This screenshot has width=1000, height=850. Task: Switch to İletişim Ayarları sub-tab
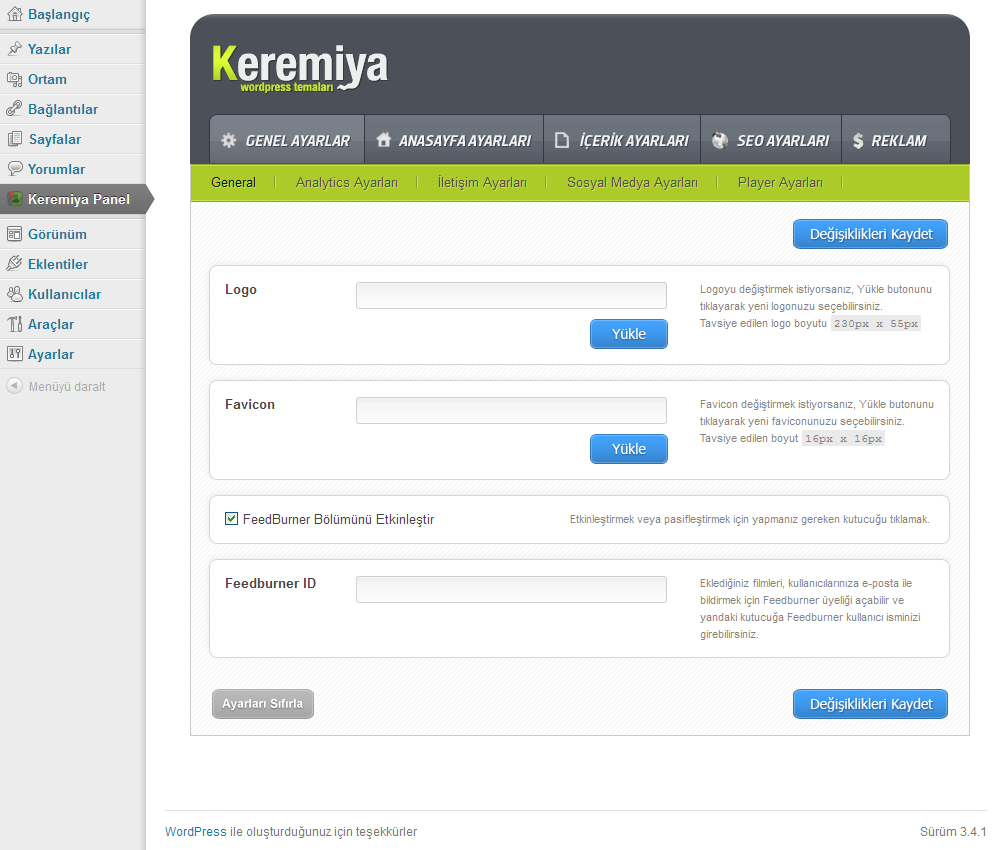(x=482, y=182)
